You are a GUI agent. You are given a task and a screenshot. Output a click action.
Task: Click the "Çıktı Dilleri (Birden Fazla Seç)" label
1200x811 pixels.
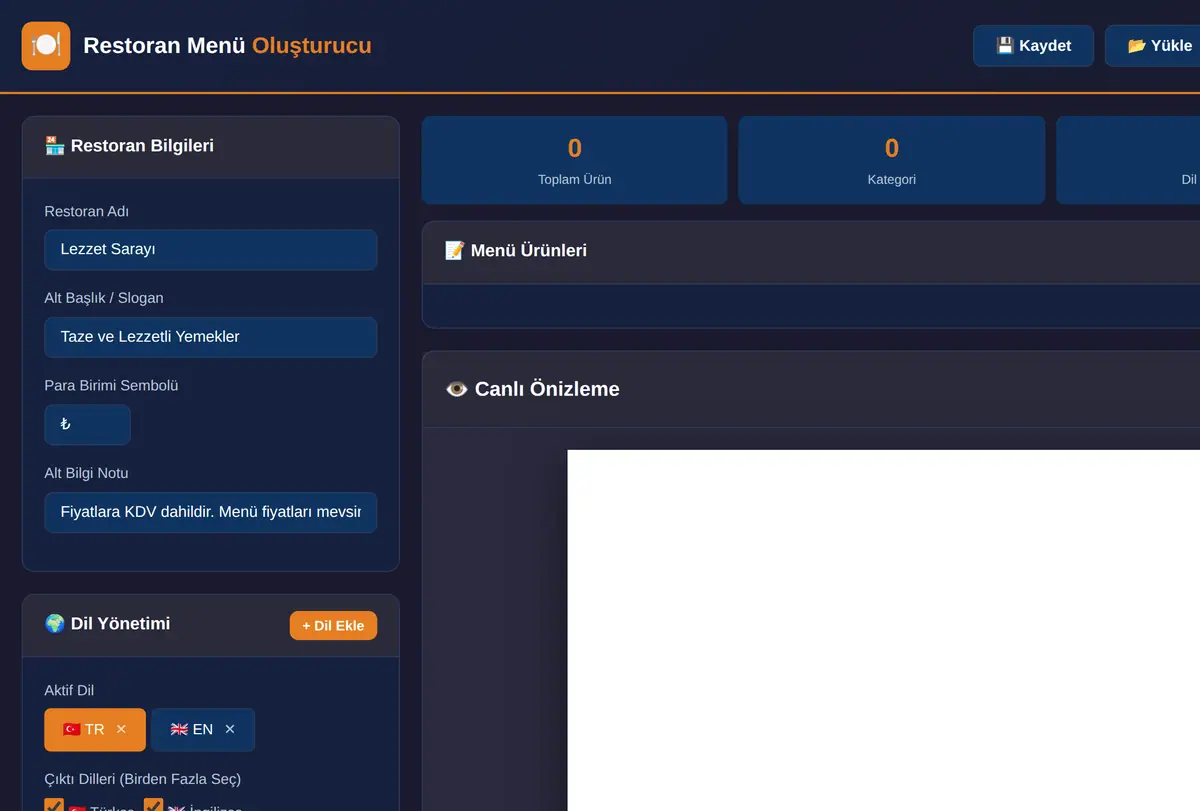tap(143, 779)
